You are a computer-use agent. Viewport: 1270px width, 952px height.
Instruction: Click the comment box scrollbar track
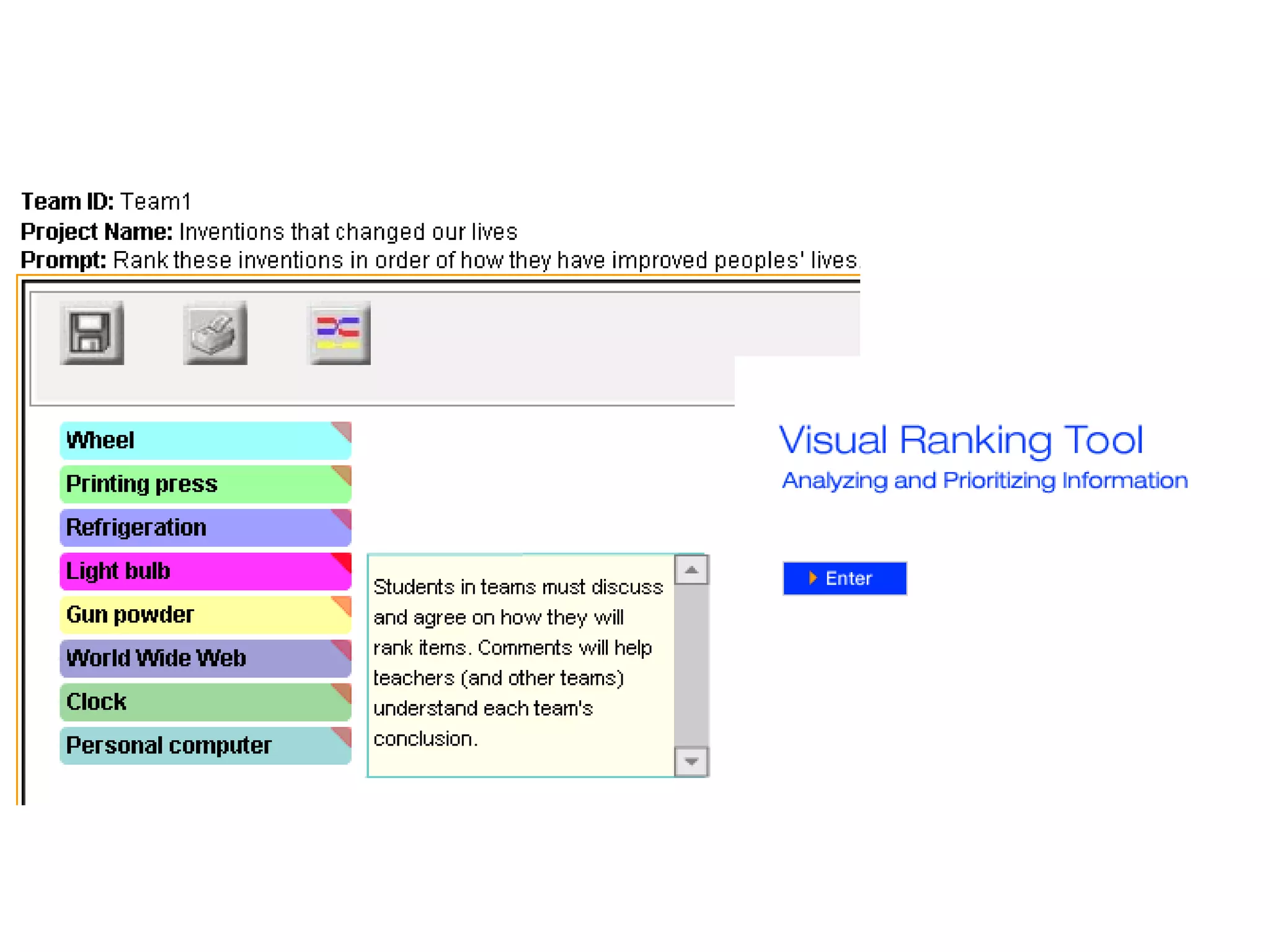coord(691,666)
